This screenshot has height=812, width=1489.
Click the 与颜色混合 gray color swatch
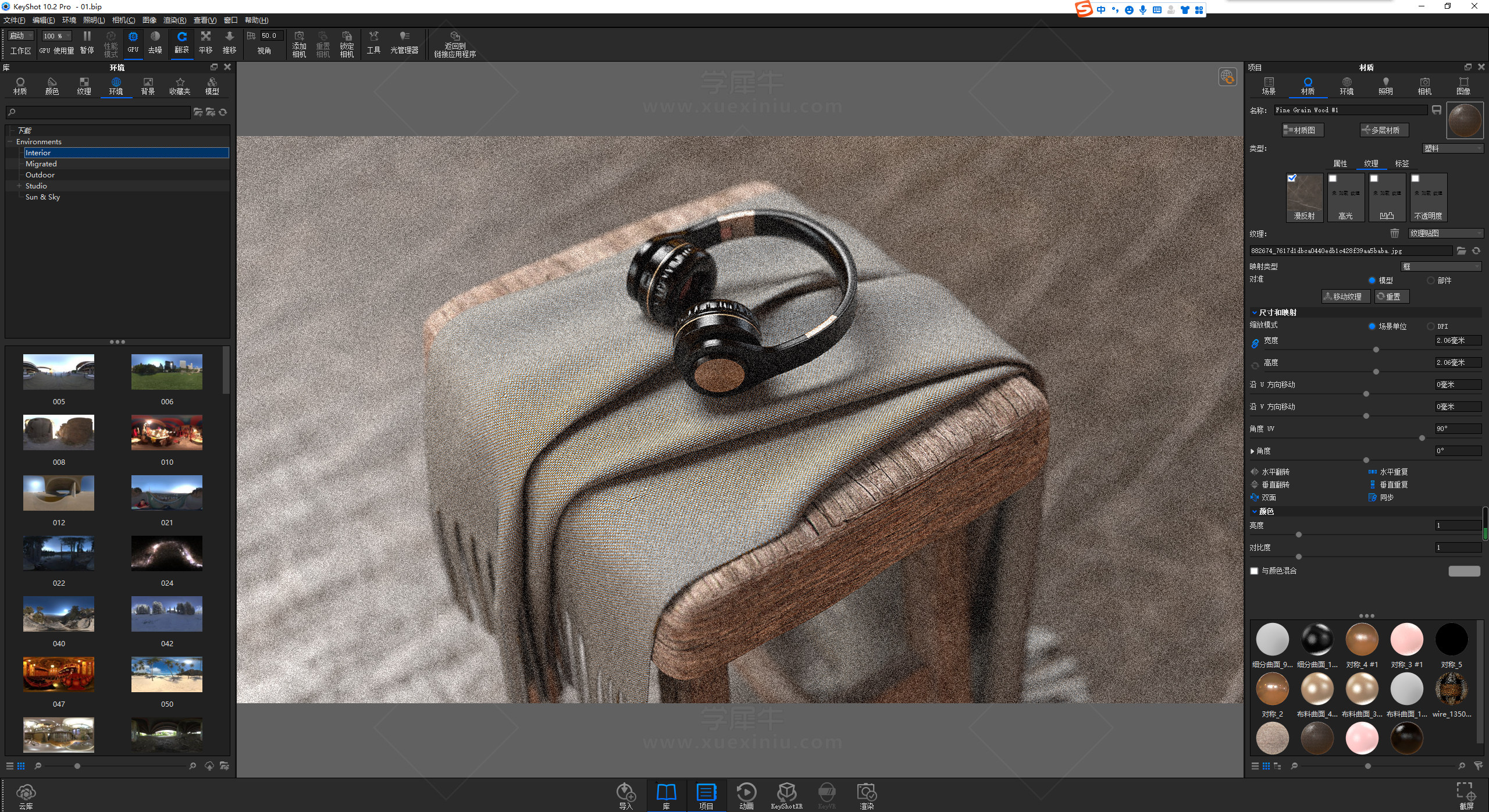pyautogui.click(x=1464, y=571)
